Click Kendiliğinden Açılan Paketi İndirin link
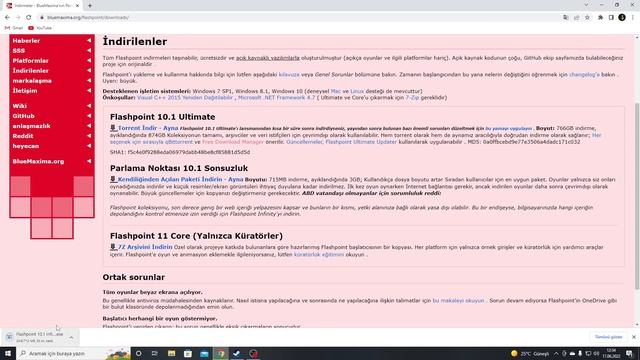Image resolution: width=640 pixels, height=360 pixels. click(171, 180)
